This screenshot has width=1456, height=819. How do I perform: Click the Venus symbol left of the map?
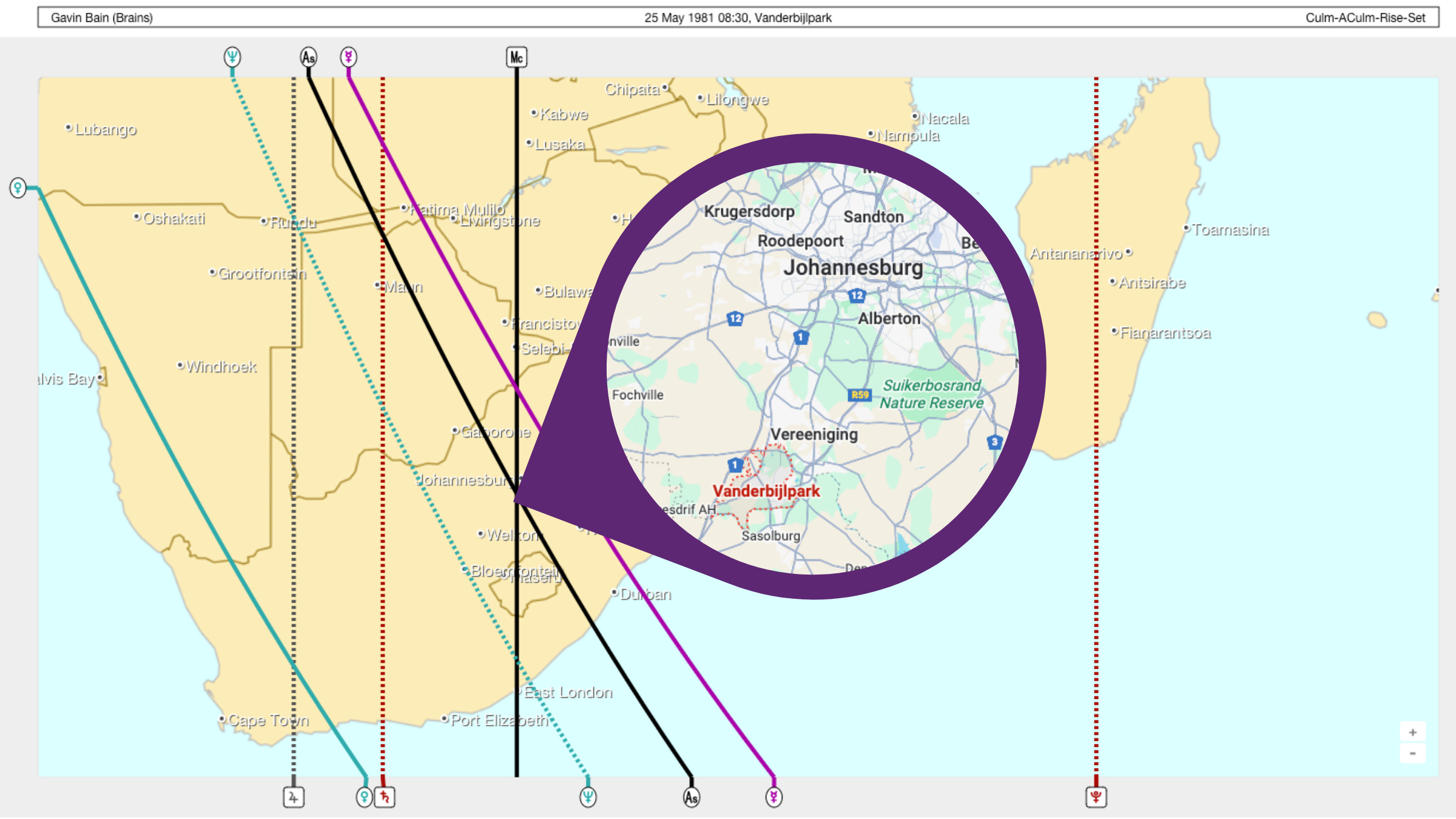[x=18, y=187]
